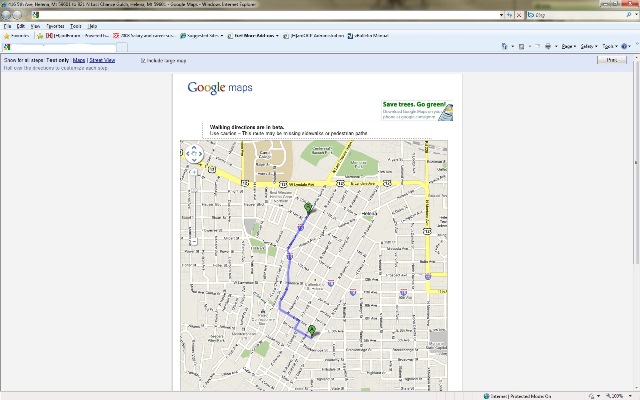Click the address bar input field
This screenshot has height=400, width=640.
pos(268,15)
